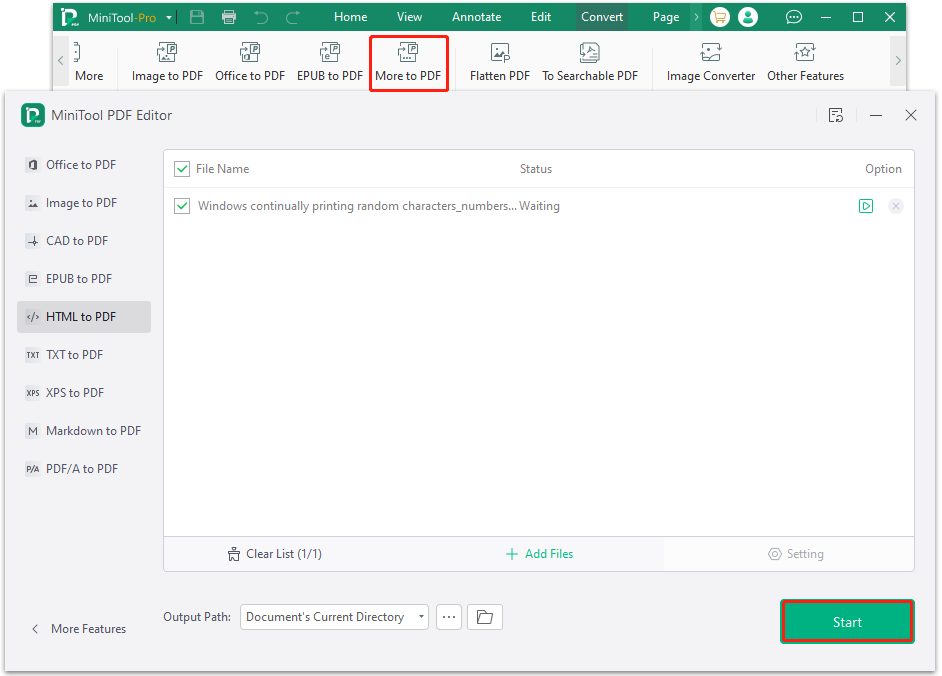Click Clear List (1/1)
Screen dimensions: 942x676
pyautogui.click(x=275, y=554)
